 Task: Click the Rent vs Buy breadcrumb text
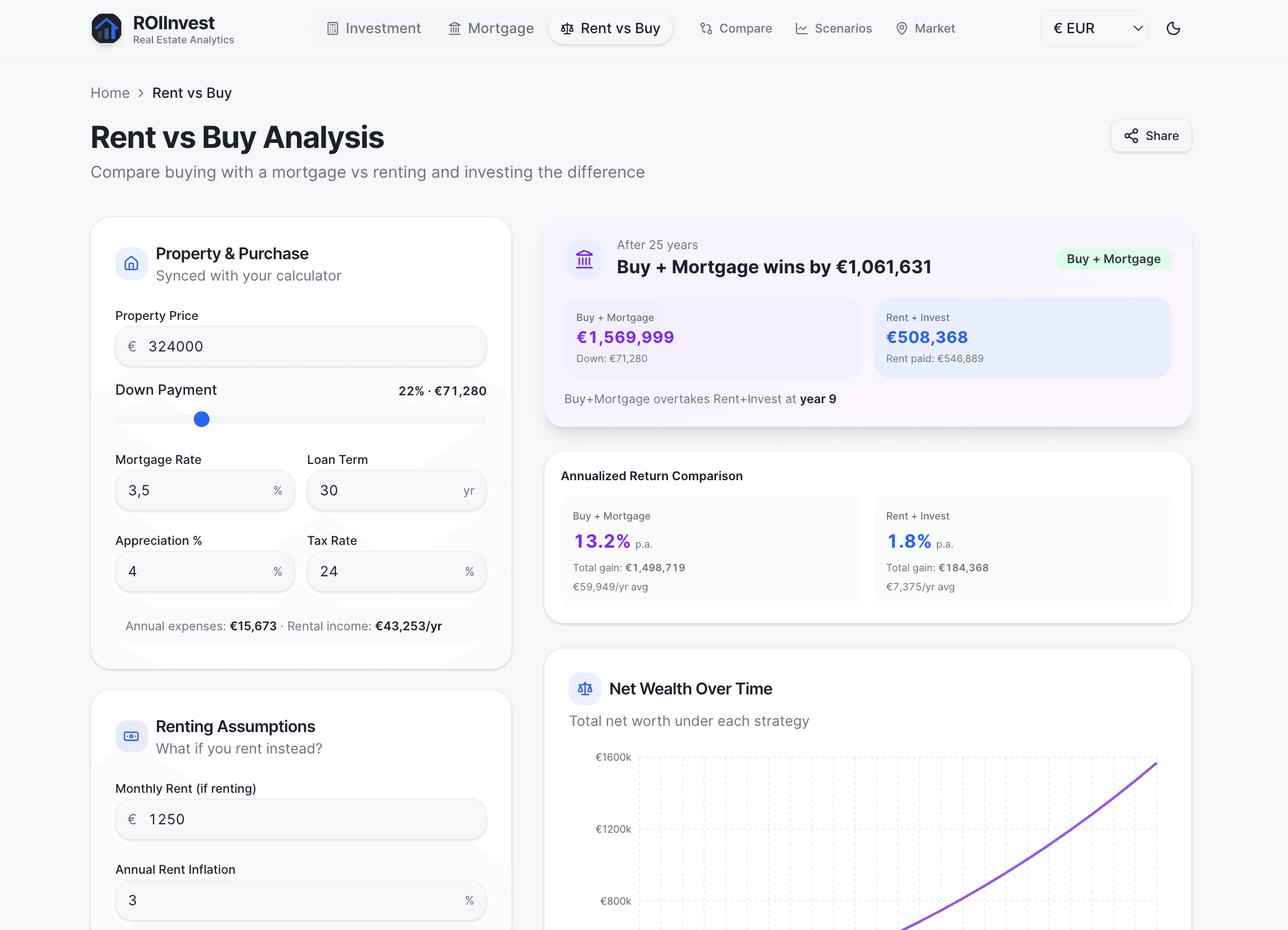coord(192,93)
